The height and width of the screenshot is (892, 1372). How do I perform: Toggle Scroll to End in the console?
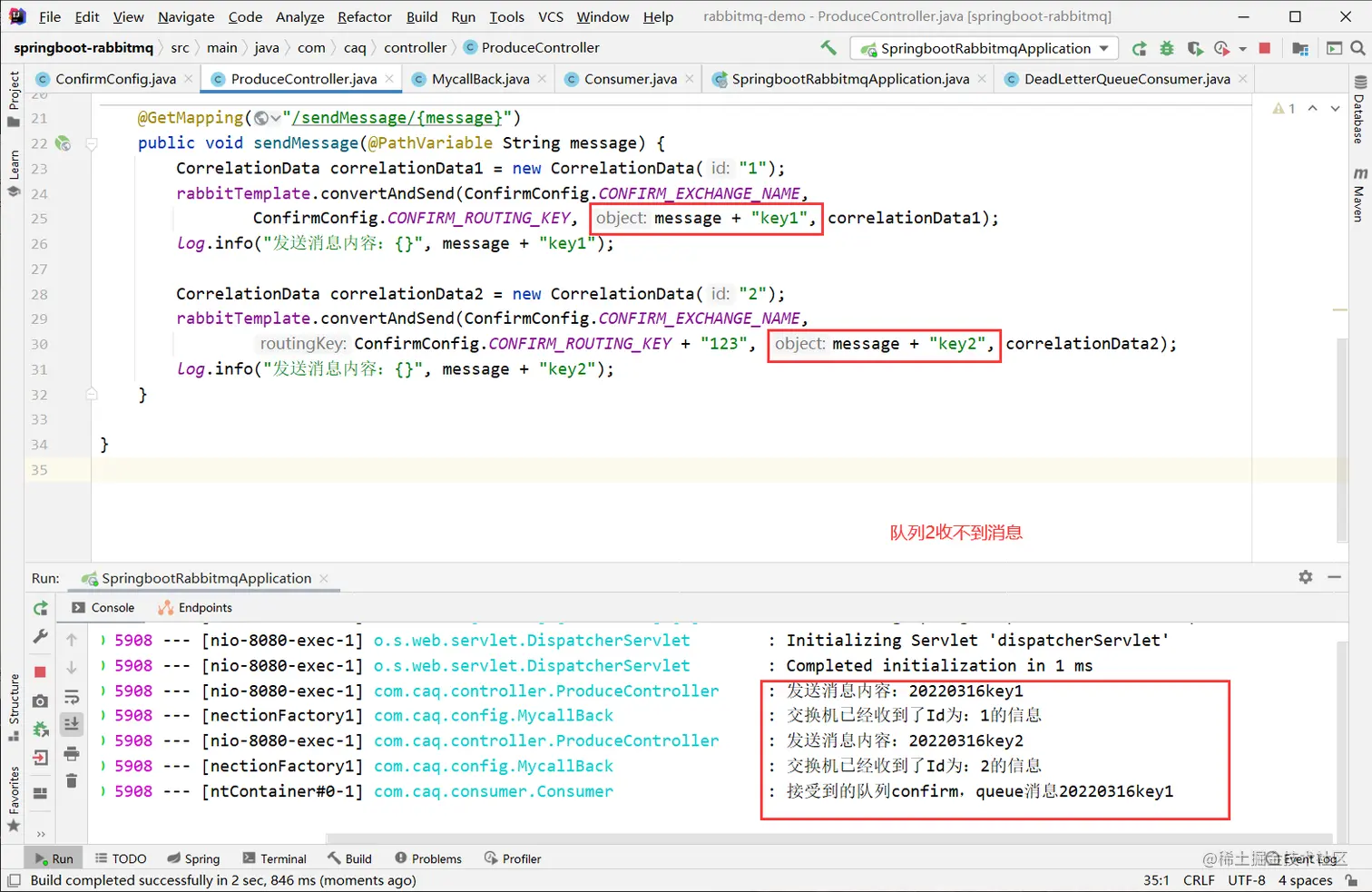[x=72, y=724]
